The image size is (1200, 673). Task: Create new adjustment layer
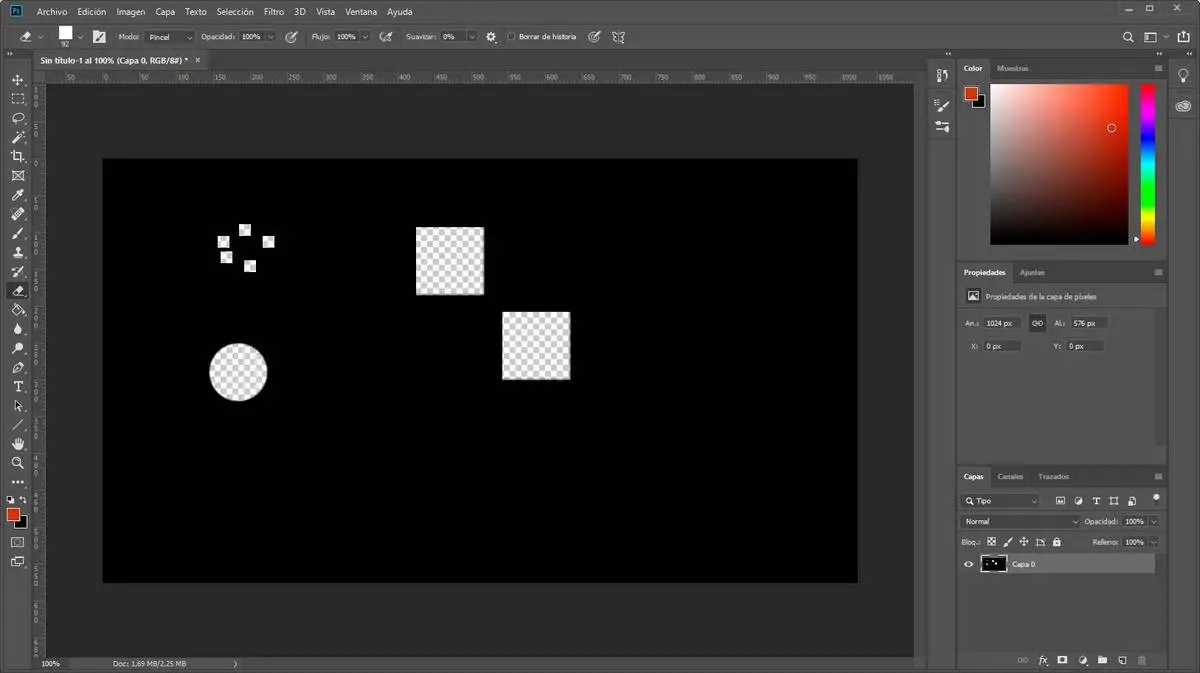click(x=1082, y=661)
